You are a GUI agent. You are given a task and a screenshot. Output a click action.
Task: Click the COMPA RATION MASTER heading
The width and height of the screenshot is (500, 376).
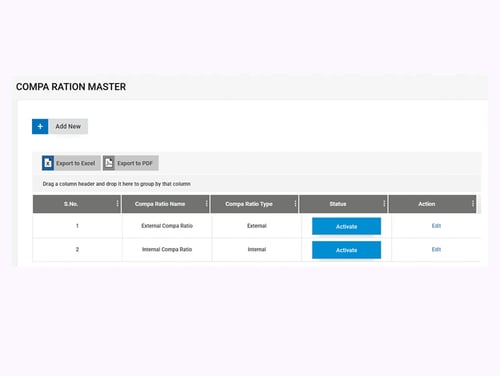coord(71,87)
